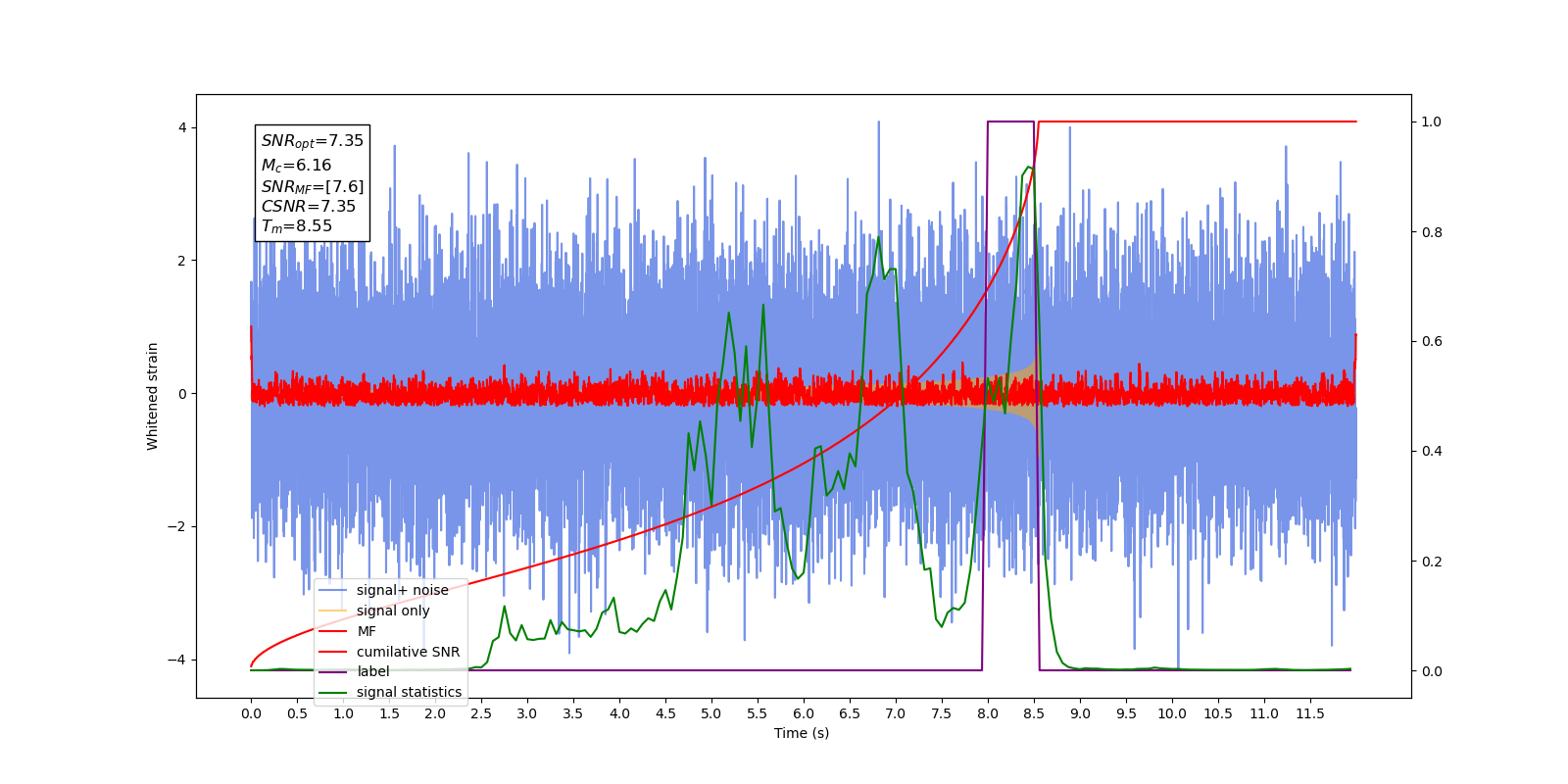Click the 10.0 tick on the time axis
This screenshot has width=1568, height=784.
pos(1172,713)
